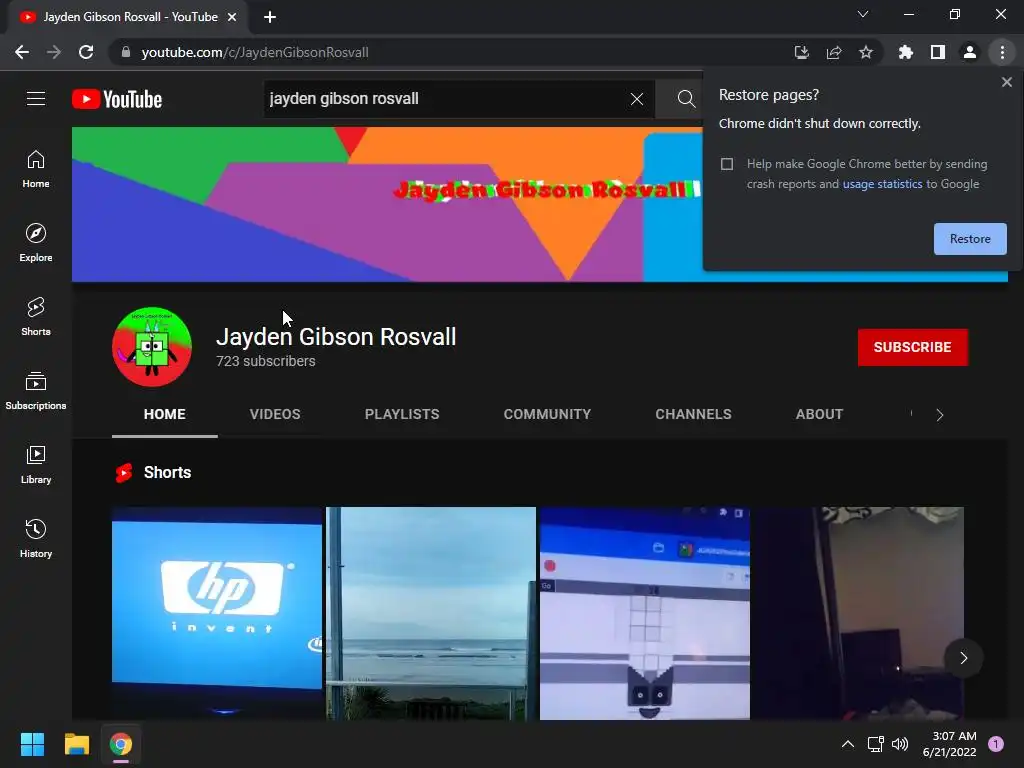Open the volume control in tray
Viewport: 1024px width, 768px height.
[900, 744]
